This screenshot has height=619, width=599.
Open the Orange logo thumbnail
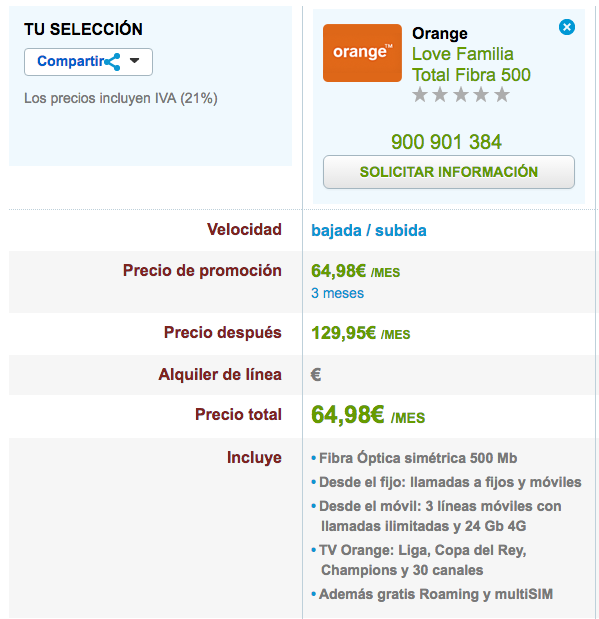coord(362,53)
